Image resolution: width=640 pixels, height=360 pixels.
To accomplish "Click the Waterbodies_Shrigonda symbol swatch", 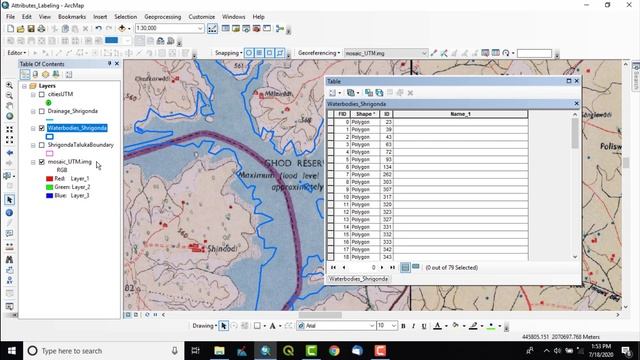I will pyautogui.click(x=50, y=137).
